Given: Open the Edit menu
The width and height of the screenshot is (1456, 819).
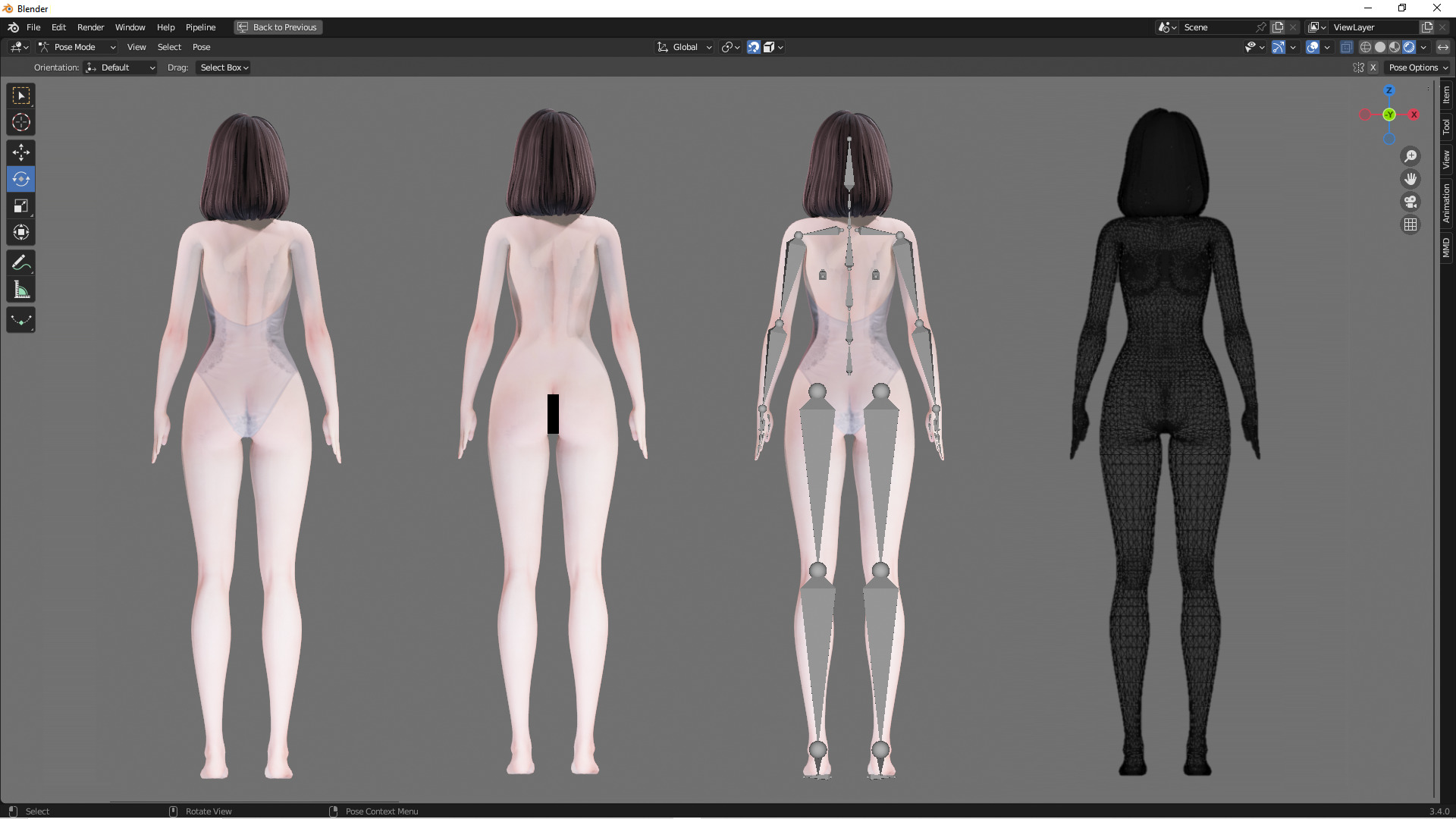Looking at the screenshot, I should coord(58,27).
